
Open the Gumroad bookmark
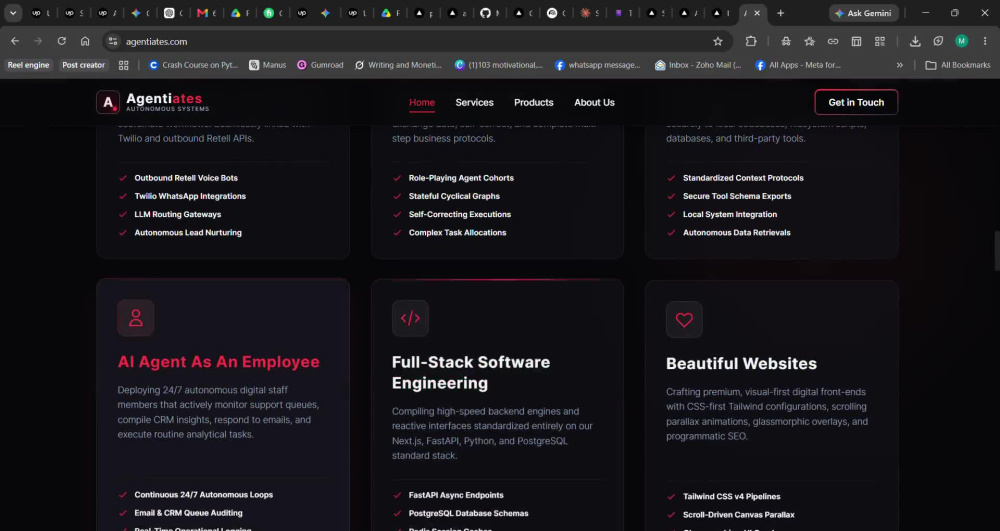click(320, 65)
